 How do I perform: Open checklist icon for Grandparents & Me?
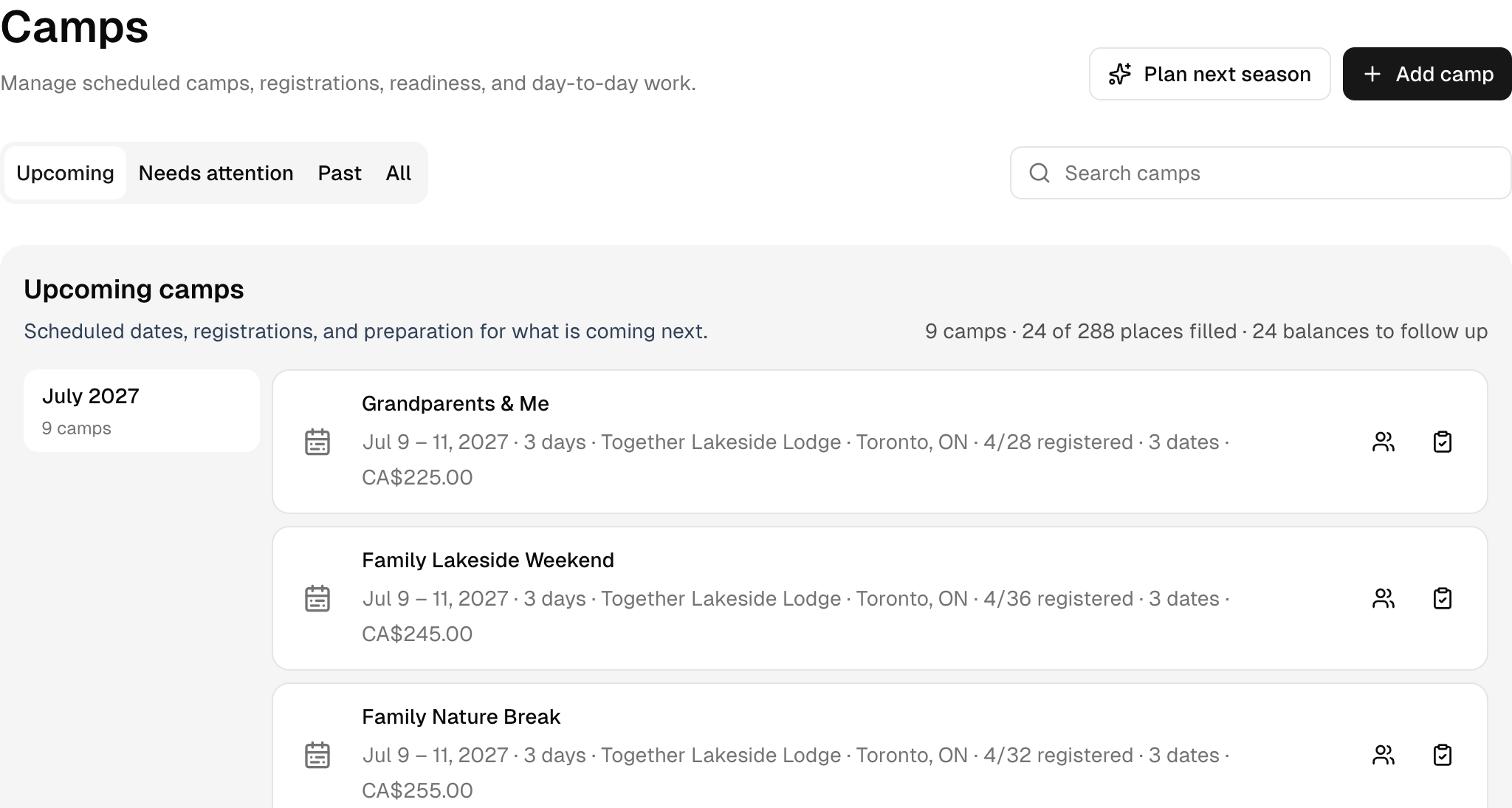(x=1442, y=442)
